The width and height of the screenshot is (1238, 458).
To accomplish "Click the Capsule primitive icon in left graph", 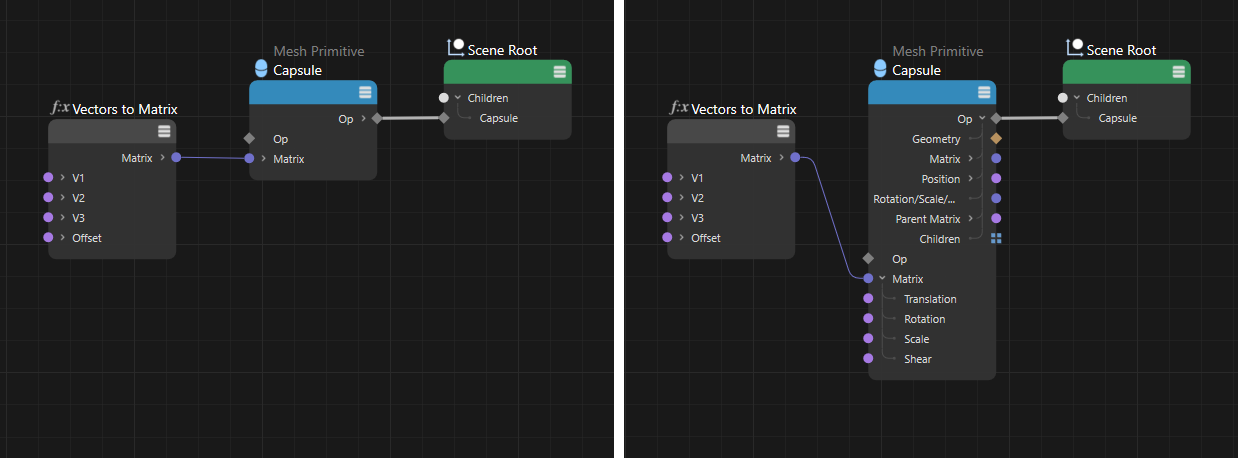I will [261, 70].
